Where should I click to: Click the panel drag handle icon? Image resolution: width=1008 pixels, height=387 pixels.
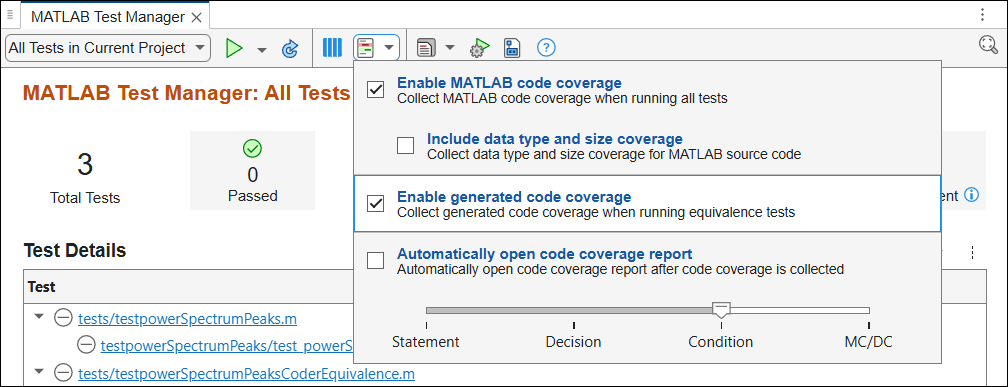(x=10, y=15)
